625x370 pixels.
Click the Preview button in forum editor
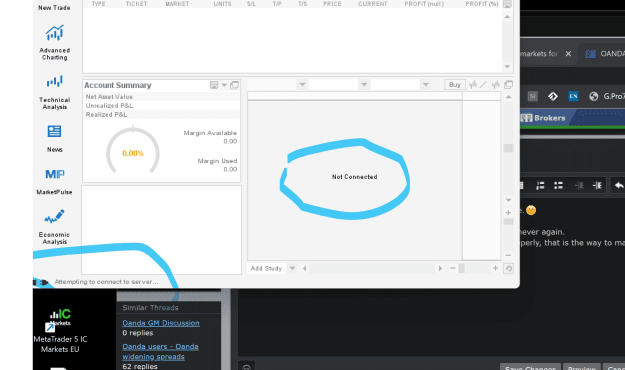point(582,367)
